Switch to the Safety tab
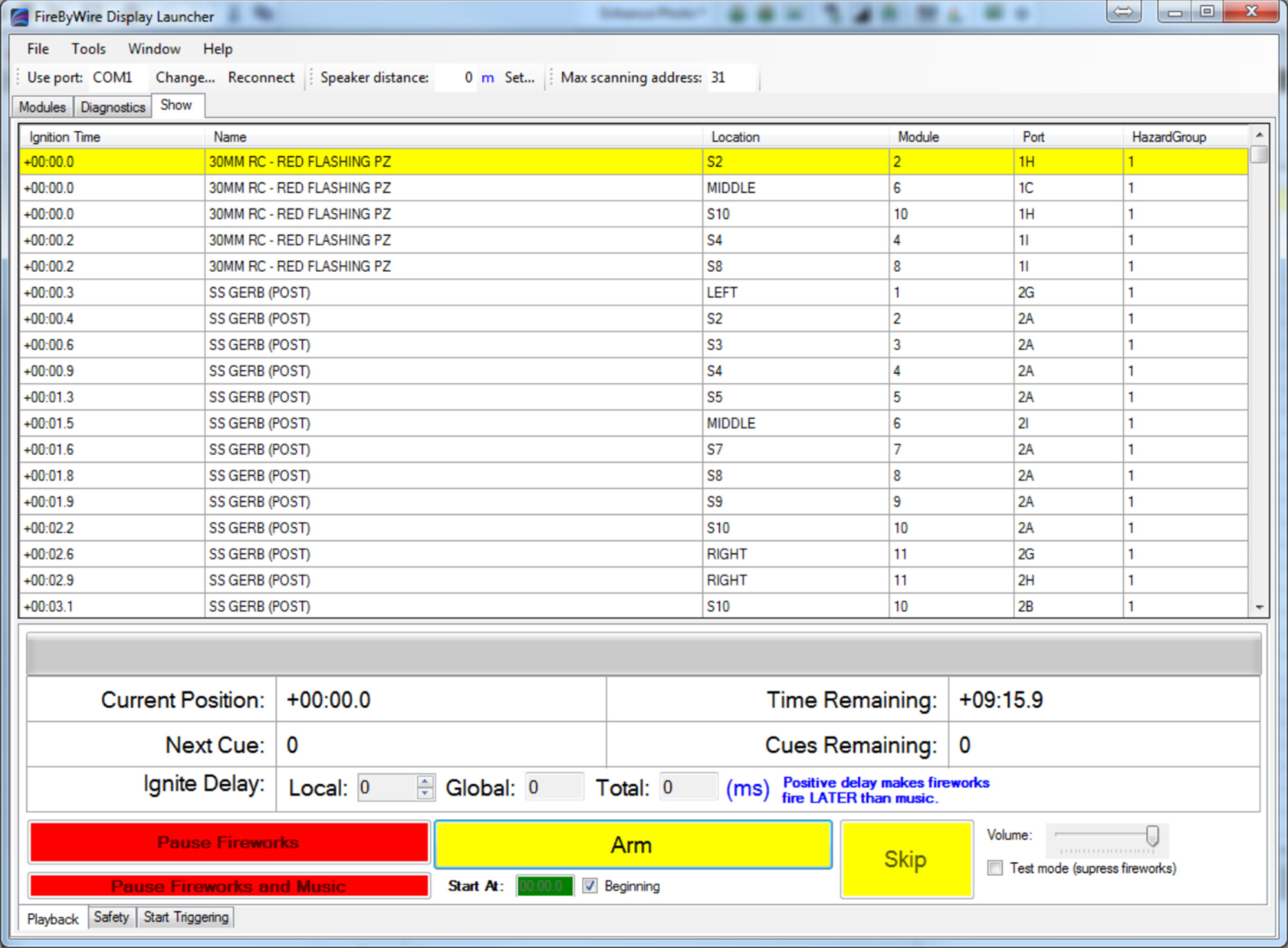 (111, 917)
